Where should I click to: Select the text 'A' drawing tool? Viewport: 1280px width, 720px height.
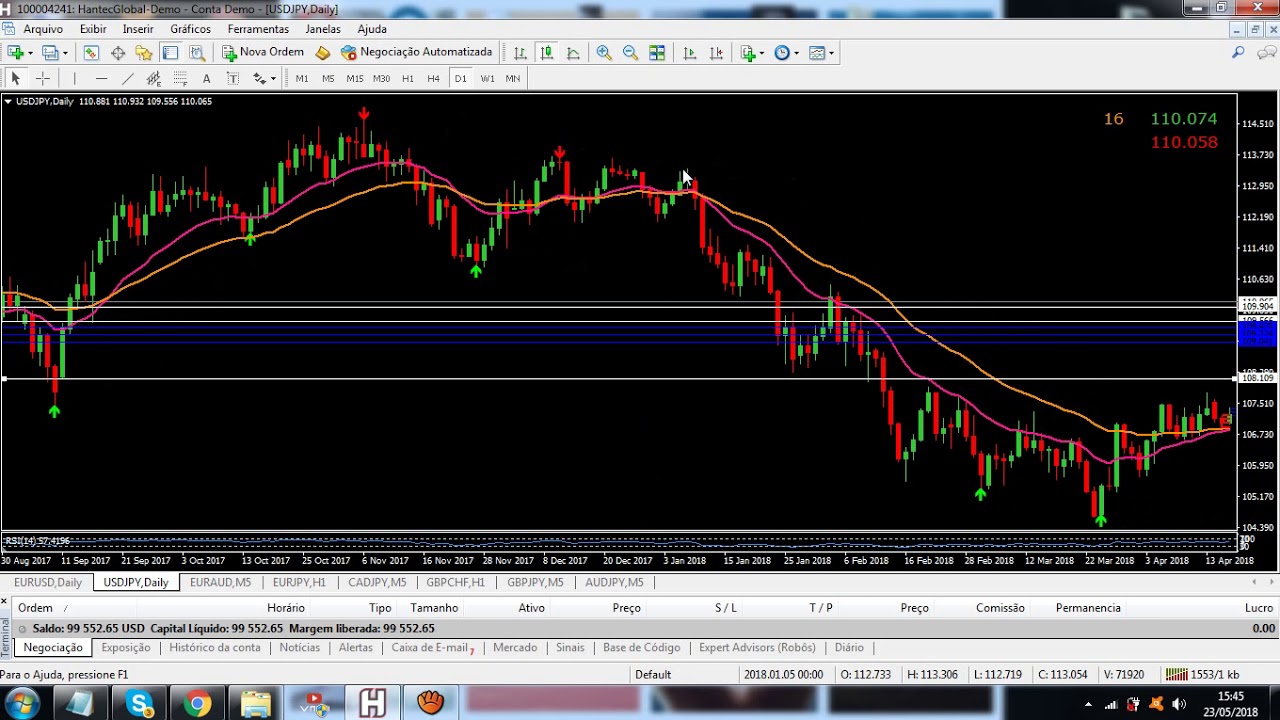206,78
